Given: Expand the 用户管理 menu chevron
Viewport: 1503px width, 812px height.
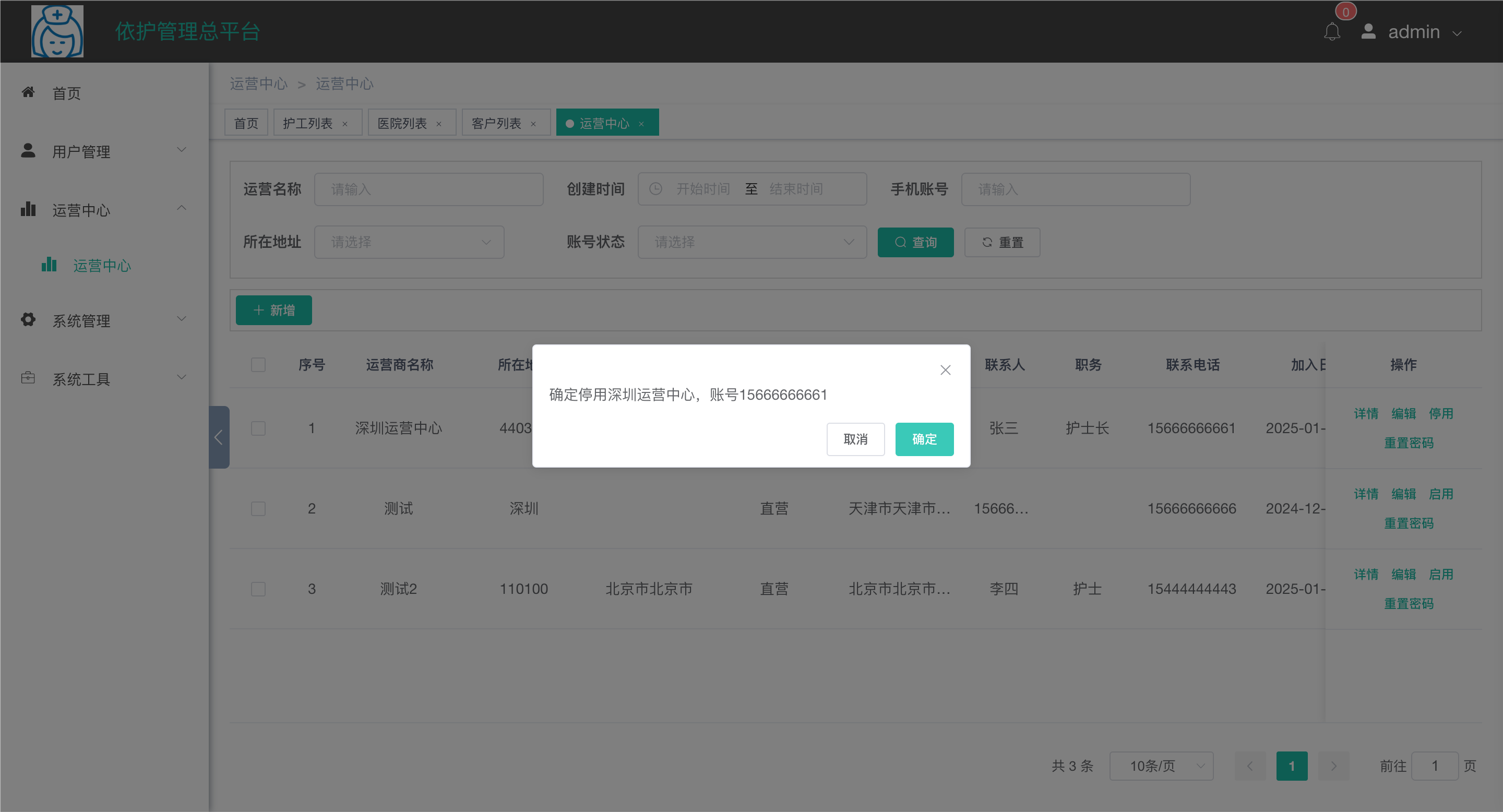Looking at the screenshot, I should pyautogui.click(x=182, y=149).
